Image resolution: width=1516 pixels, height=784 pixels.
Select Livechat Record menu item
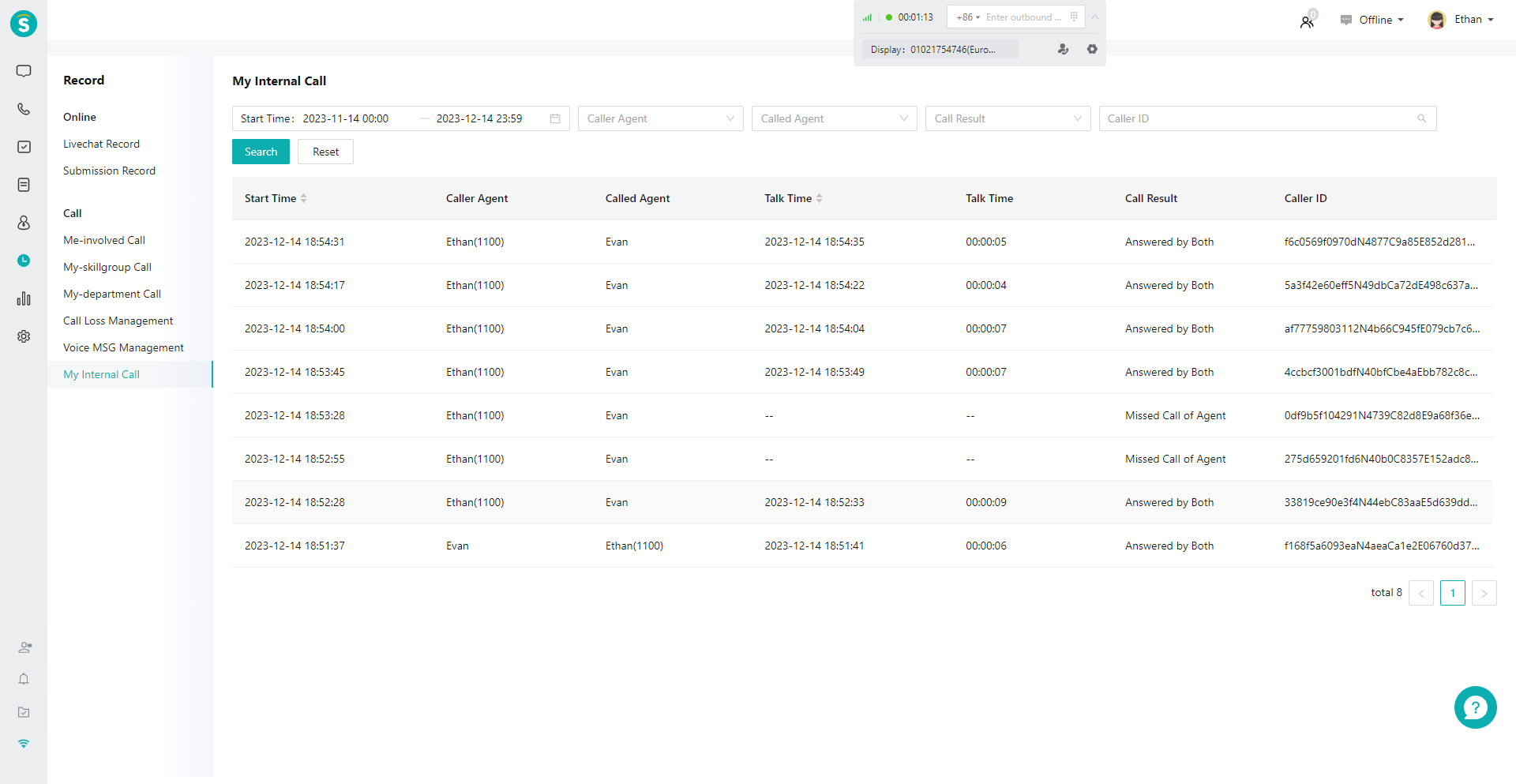click(101, 144)
